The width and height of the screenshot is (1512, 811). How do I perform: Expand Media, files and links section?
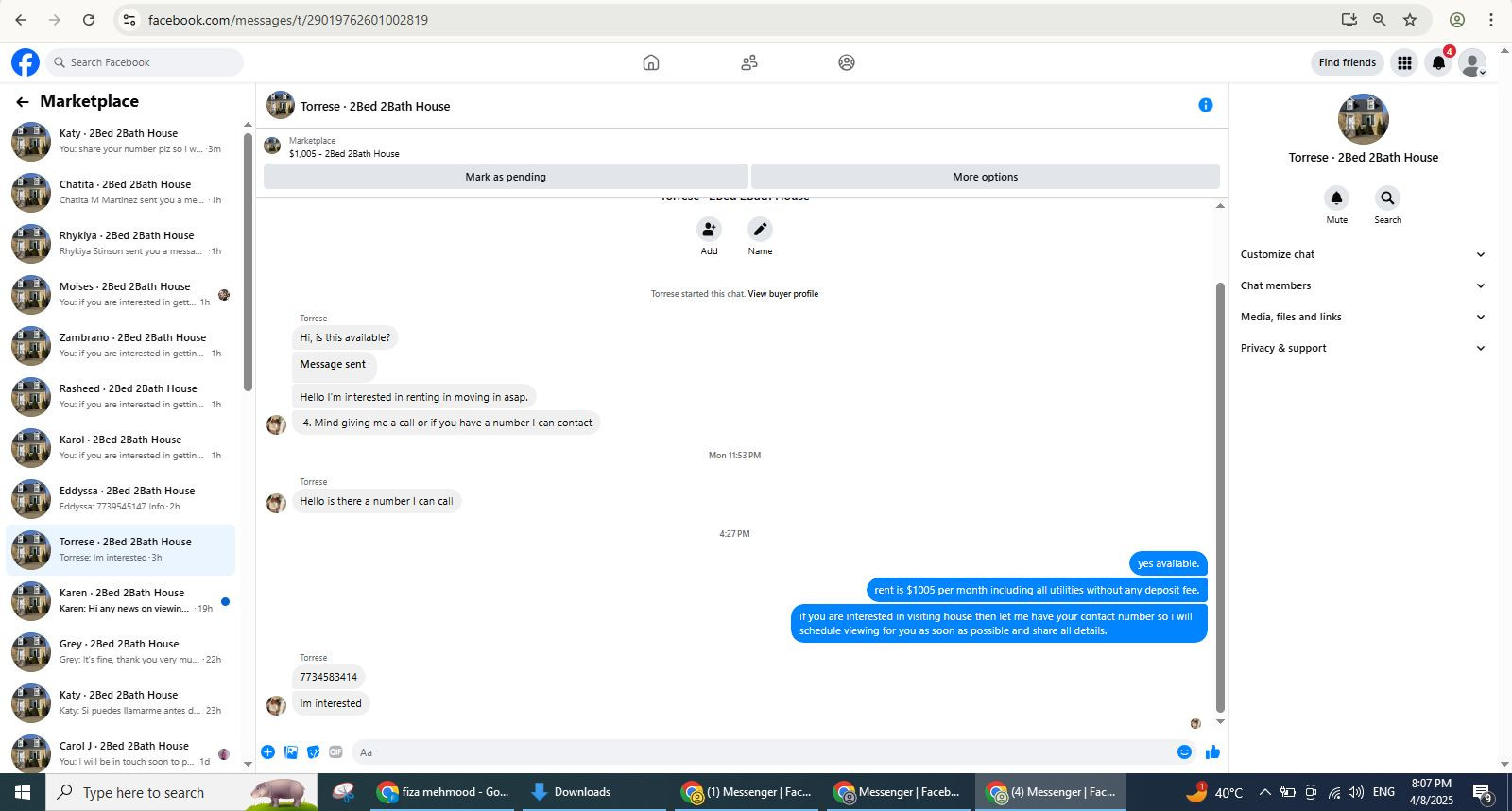1363,317
